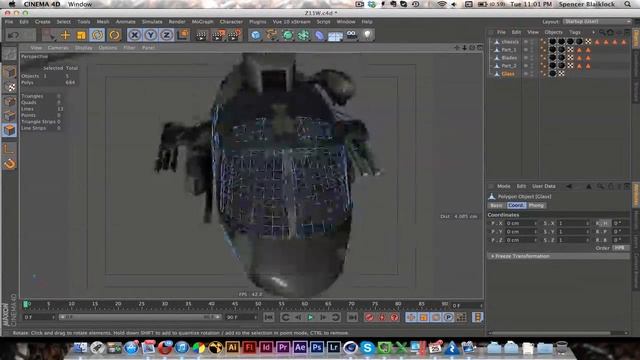Click the timeline preview range slider
The height and width of the screenshot is (360, 640).
(x=140, y=317)
